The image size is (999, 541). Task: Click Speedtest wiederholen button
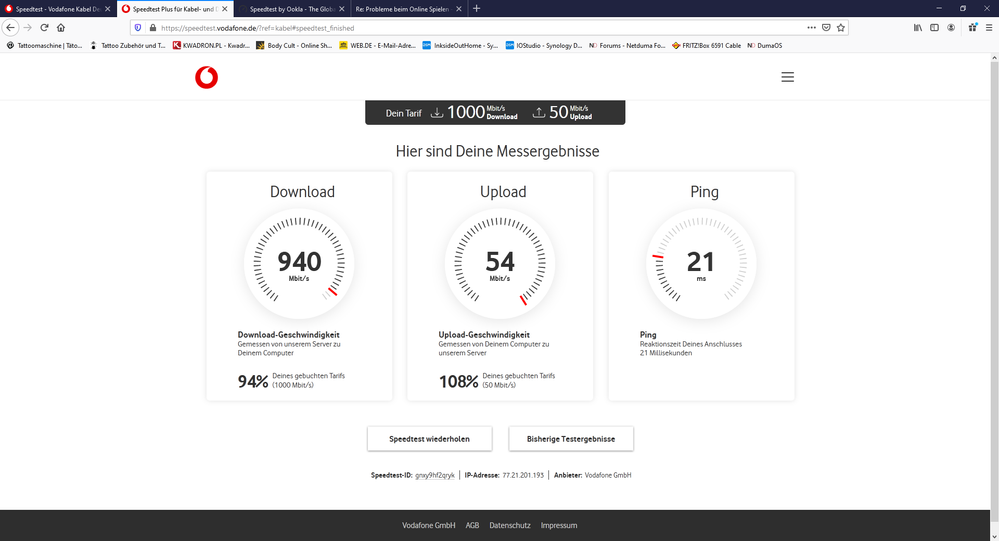click(x=429, y=438)
